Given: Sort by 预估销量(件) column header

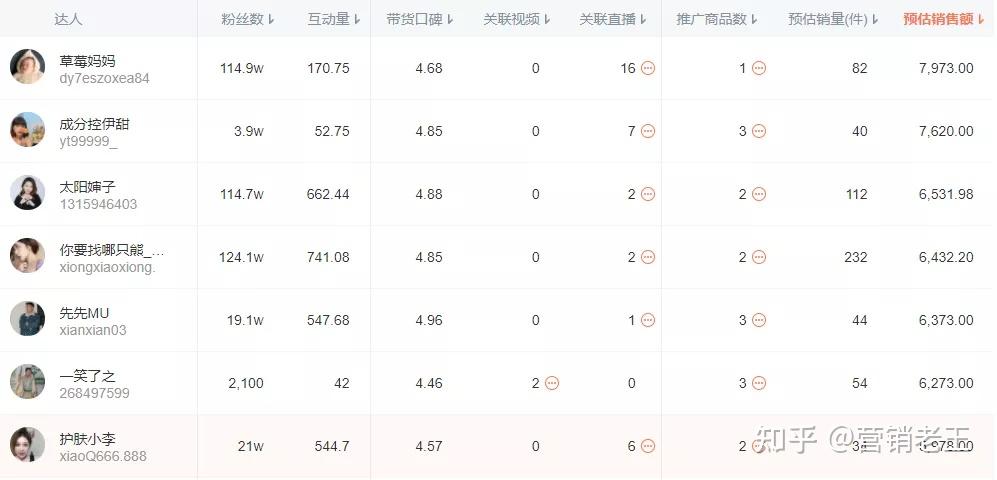Looking at the screenshot, I should pos(834,19).
